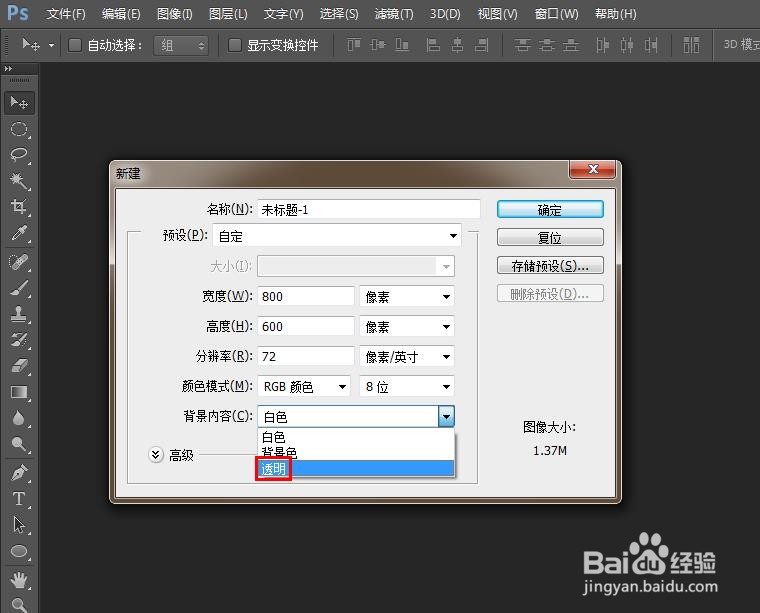Viewport: 760px width, 613px height.
Task: Select the Spot Healing Brush tool
Action: coord(19,263)
